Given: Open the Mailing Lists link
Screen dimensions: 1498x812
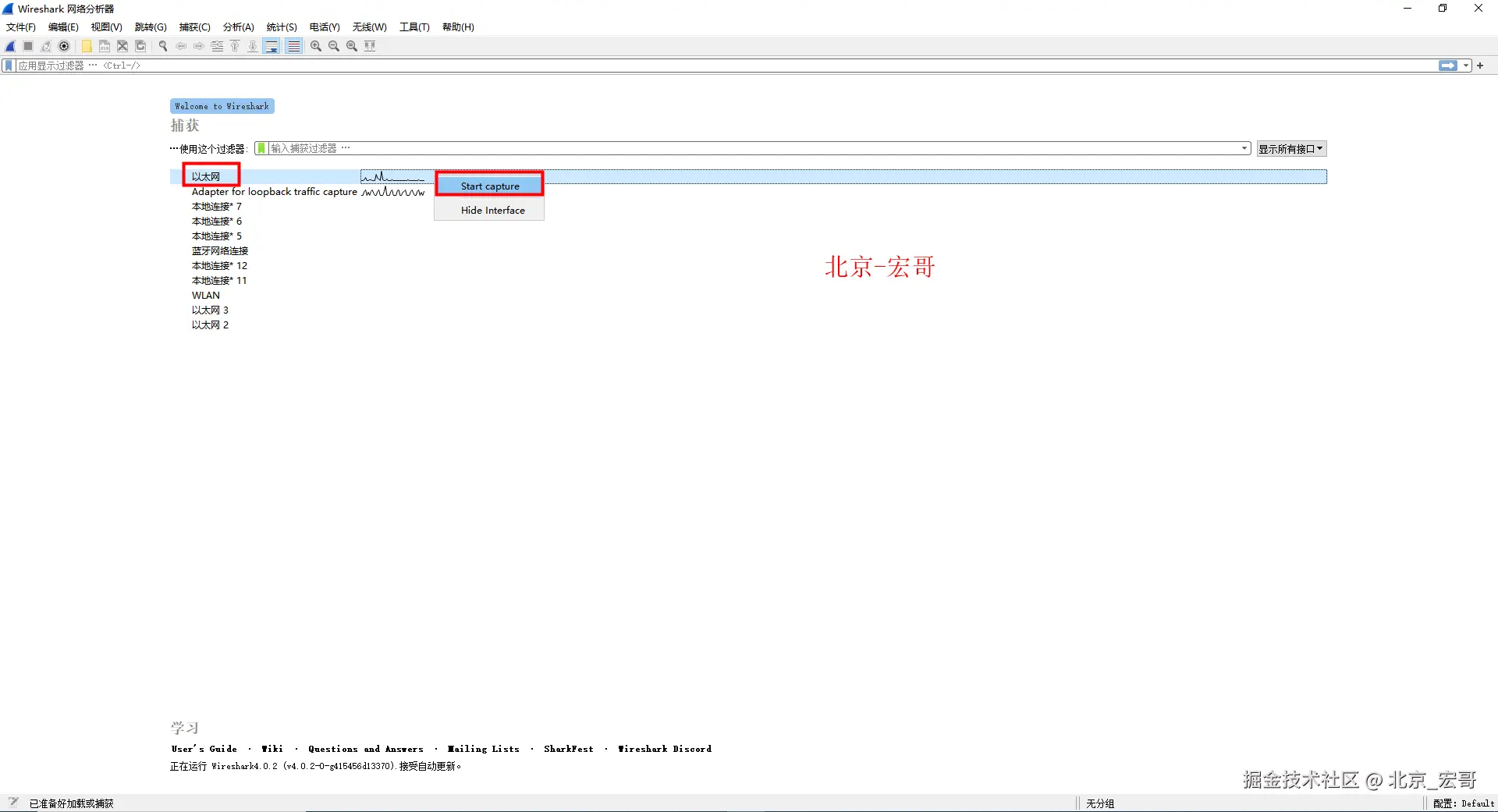Looking at the screenshot, I should (x=483, y=749).
